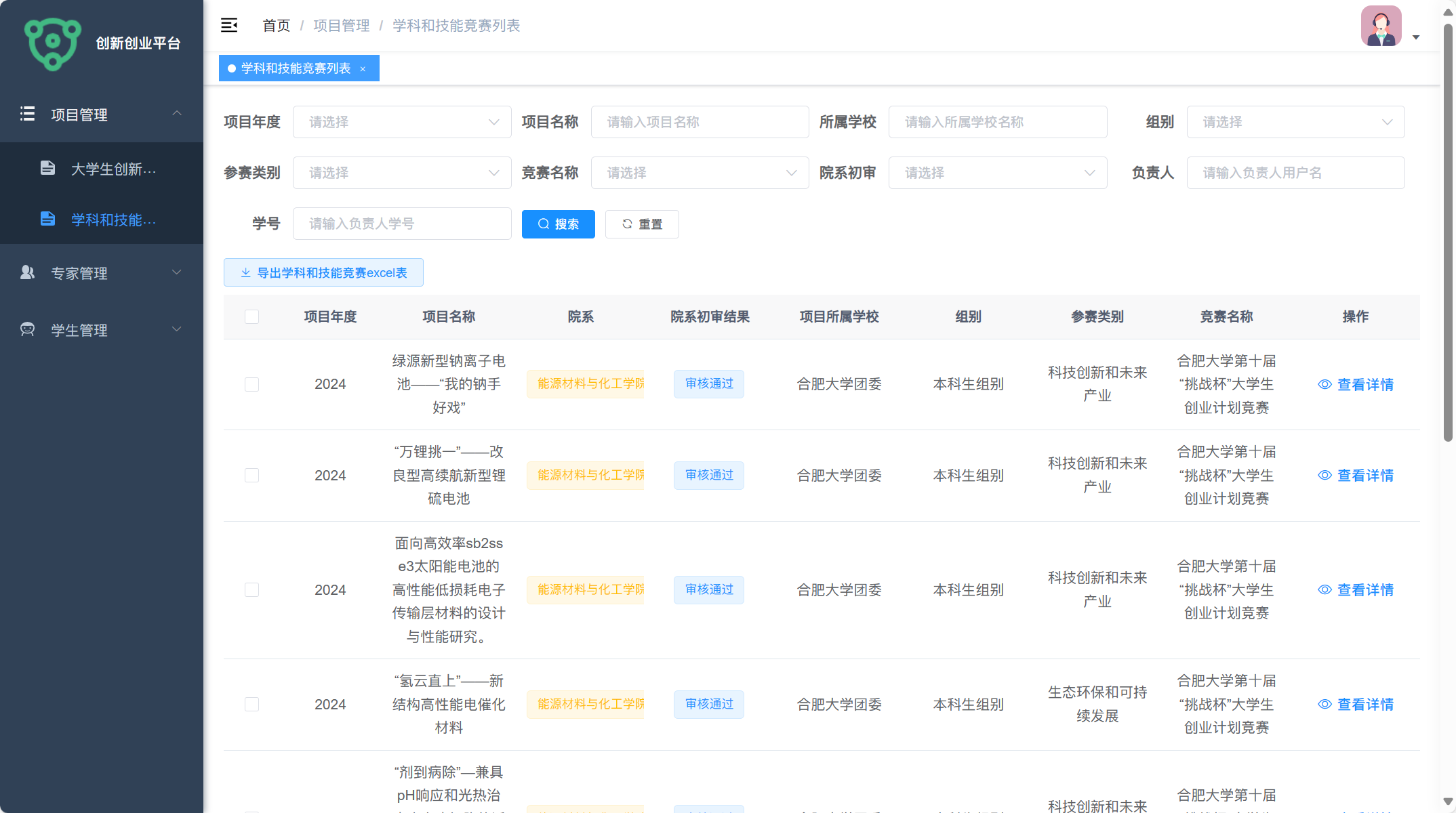
Task: Click the 学生管理 icon in the sidebar
Action: [27, 330]
